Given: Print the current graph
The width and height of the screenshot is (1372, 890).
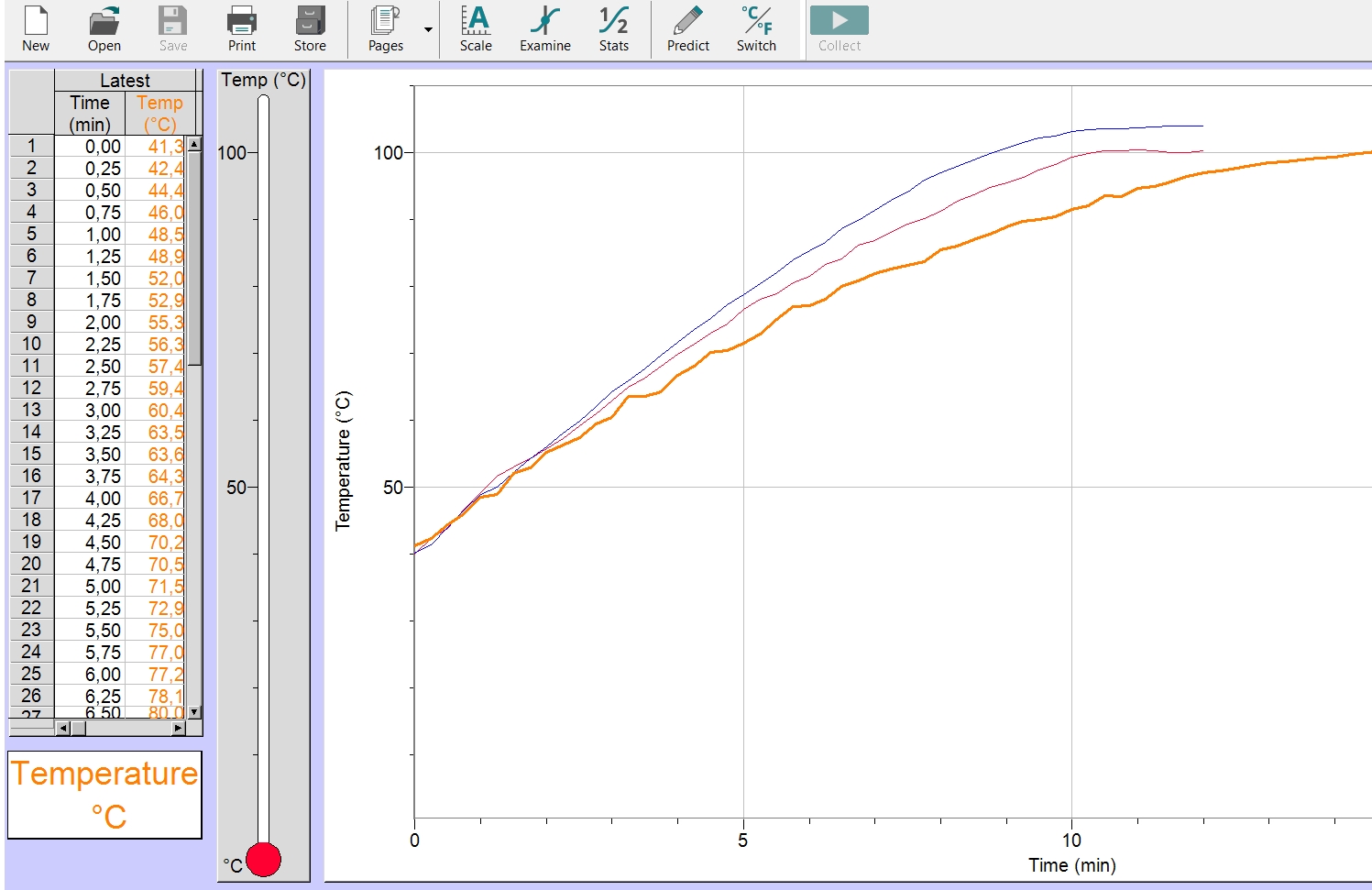Looking at the screenshot, I should tap(242, 28).
